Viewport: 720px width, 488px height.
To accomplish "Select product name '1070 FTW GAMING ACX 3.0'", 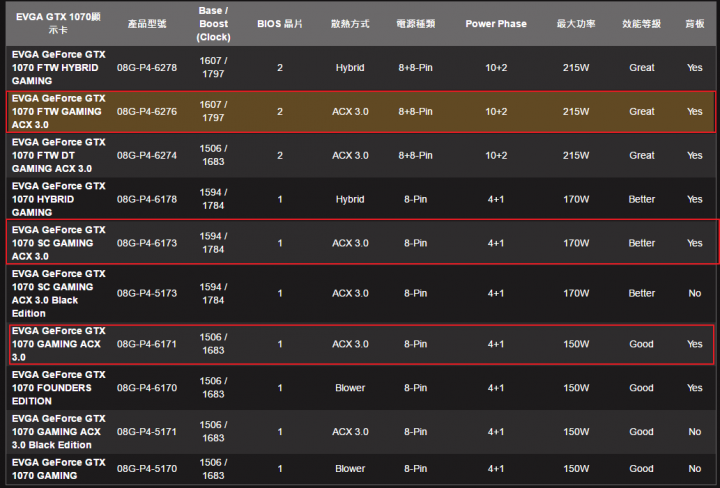I will point(59,112).
